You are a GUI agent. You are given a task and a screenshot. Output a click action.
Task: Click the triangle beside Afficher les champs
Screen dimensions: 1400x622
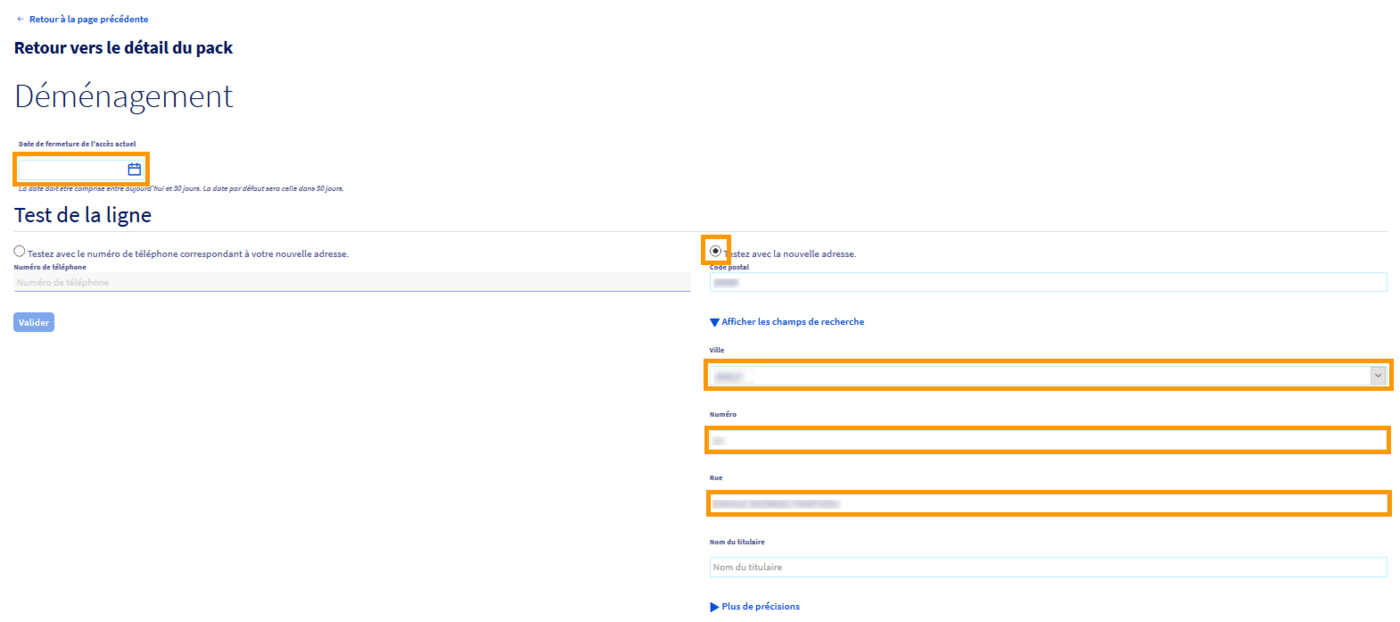(x=714, y=322)
